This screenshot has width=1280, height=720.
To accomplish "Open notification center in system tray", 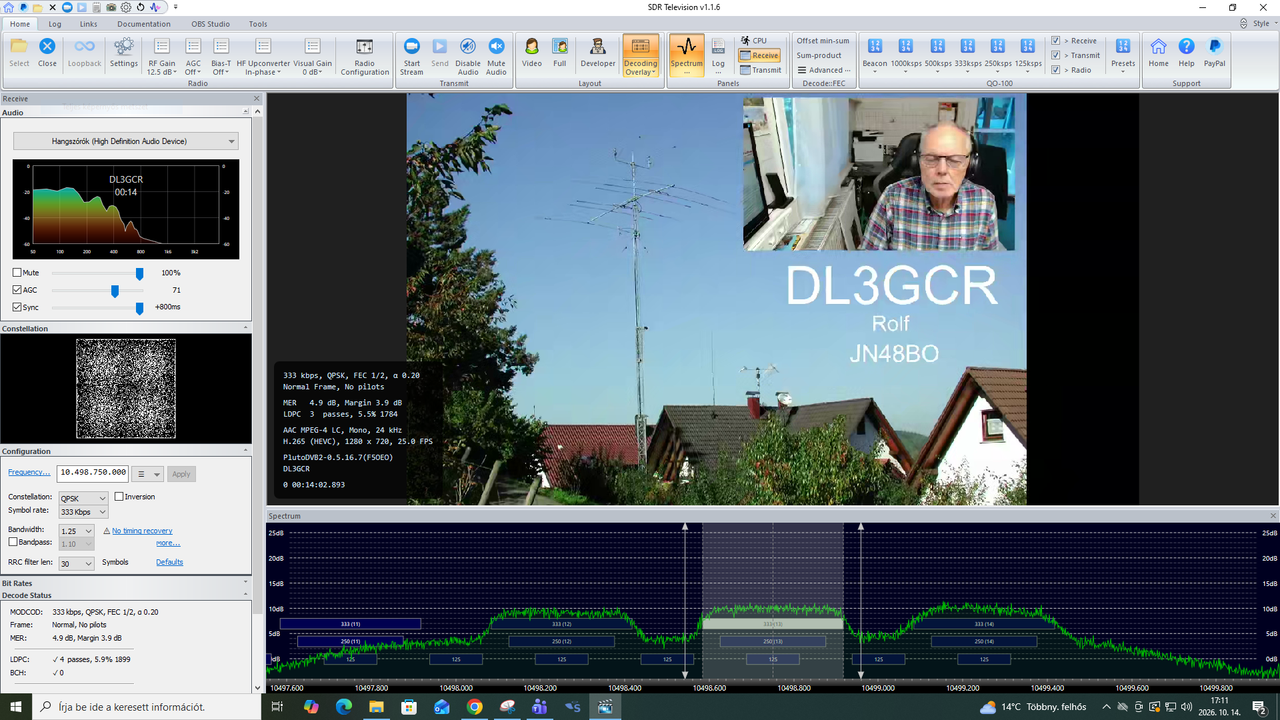I will 1259,707.
